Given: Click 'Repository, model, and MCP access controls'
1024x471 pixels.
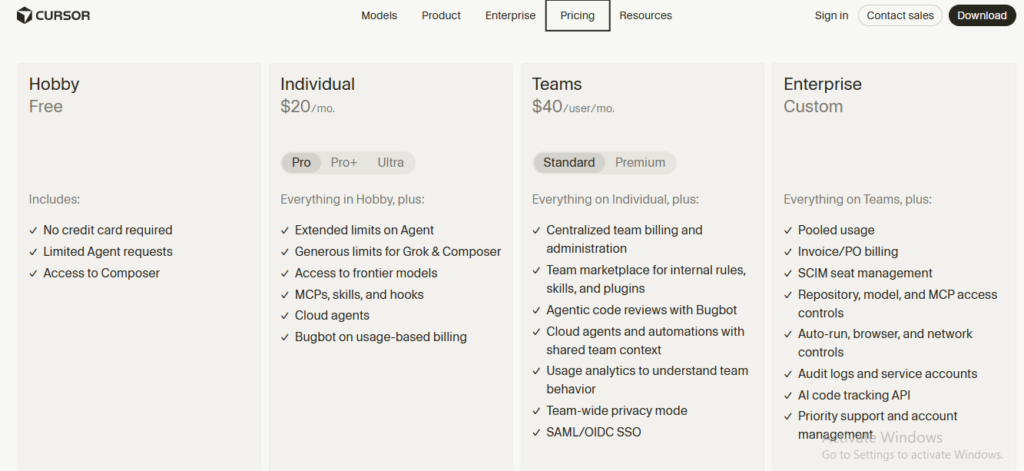Looking at the screenshot, I should coord(897,304).
